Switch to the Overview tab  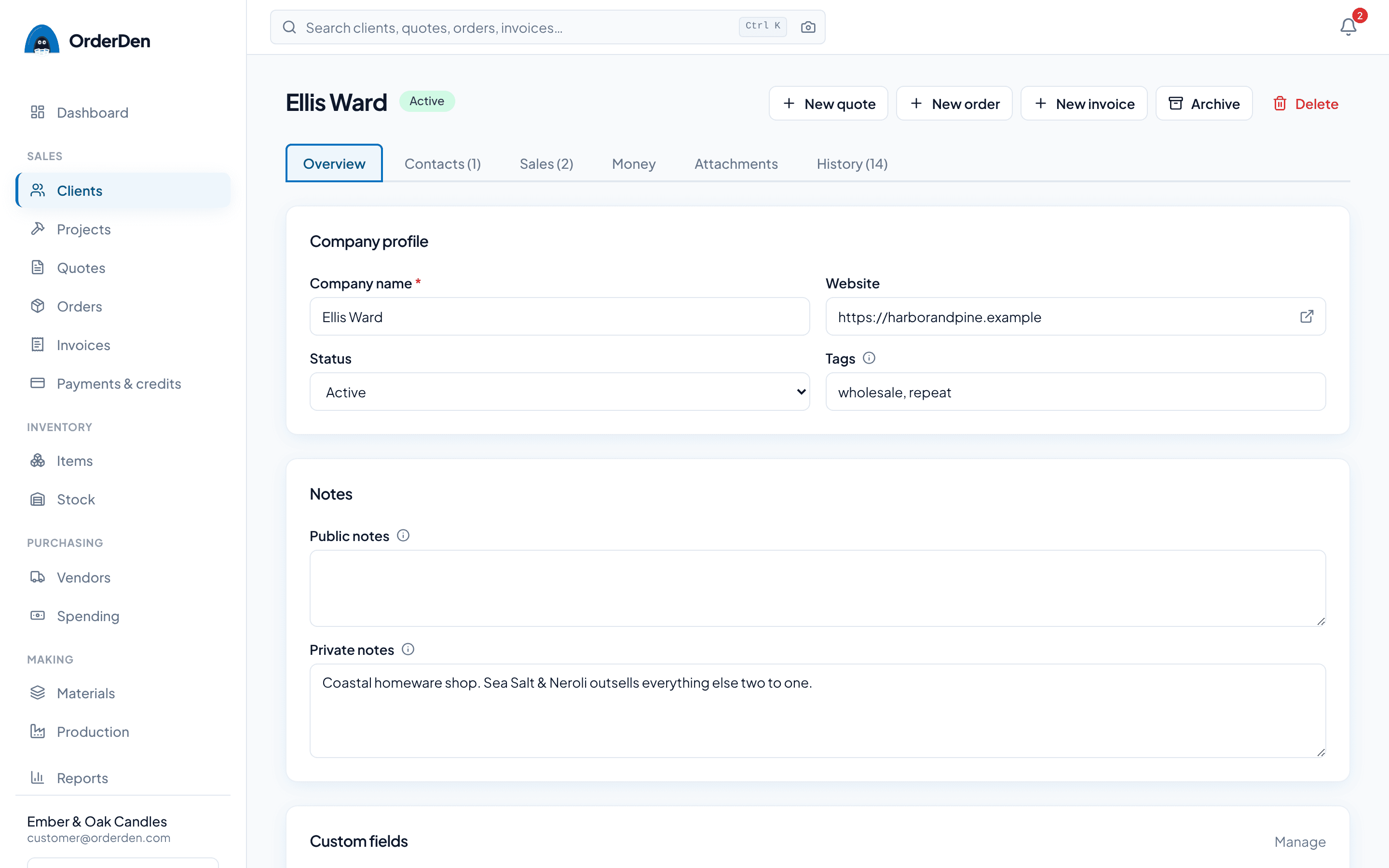[334, 163]
